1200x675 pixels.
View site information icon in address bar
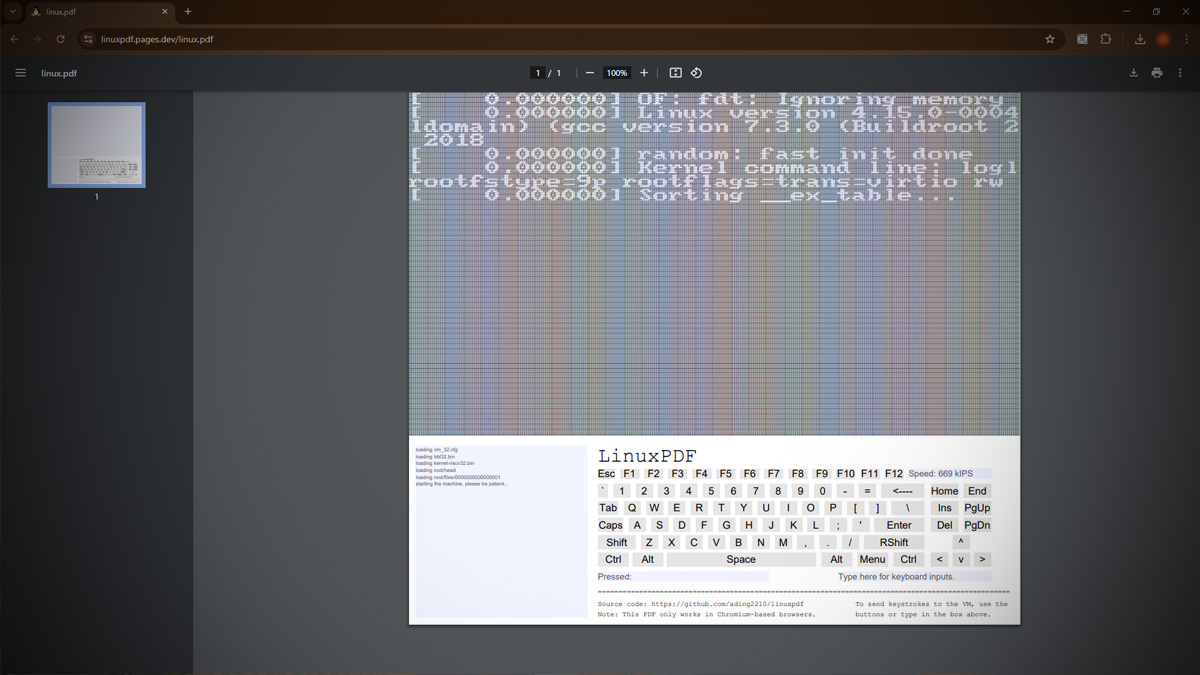88,39
